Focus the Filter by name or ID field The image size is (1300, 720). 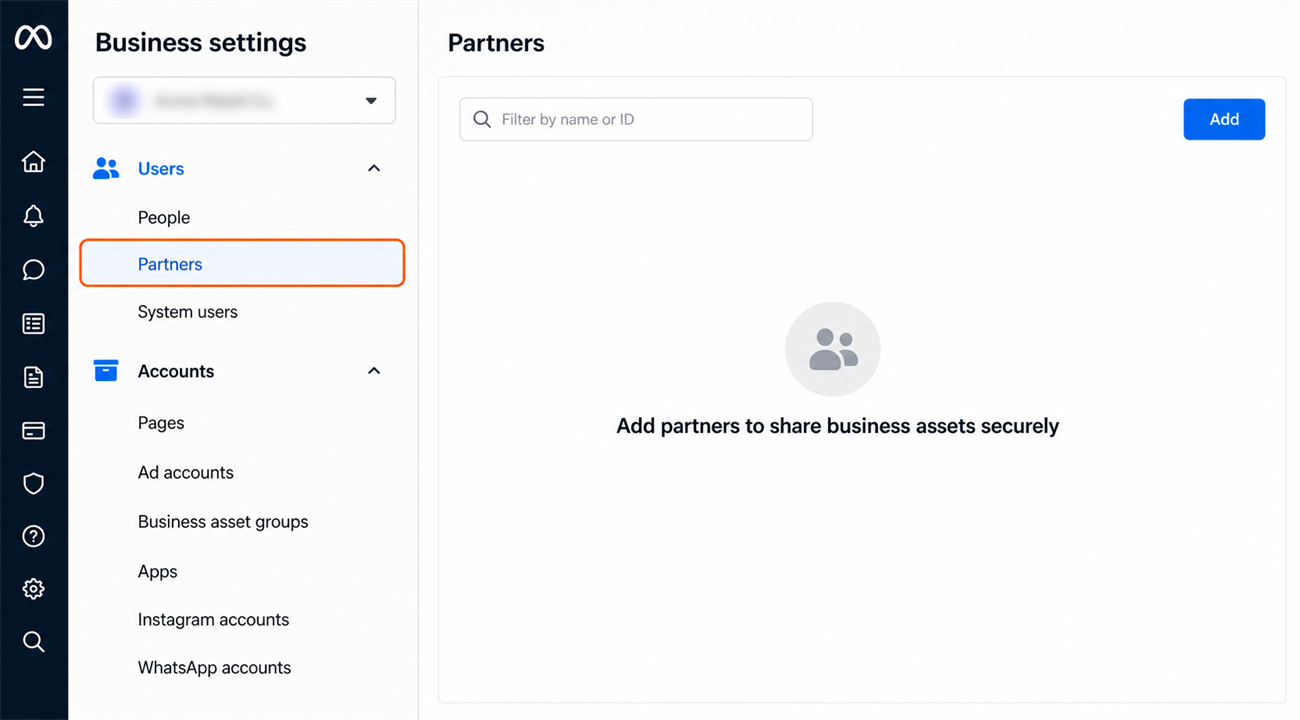[636, 119]
